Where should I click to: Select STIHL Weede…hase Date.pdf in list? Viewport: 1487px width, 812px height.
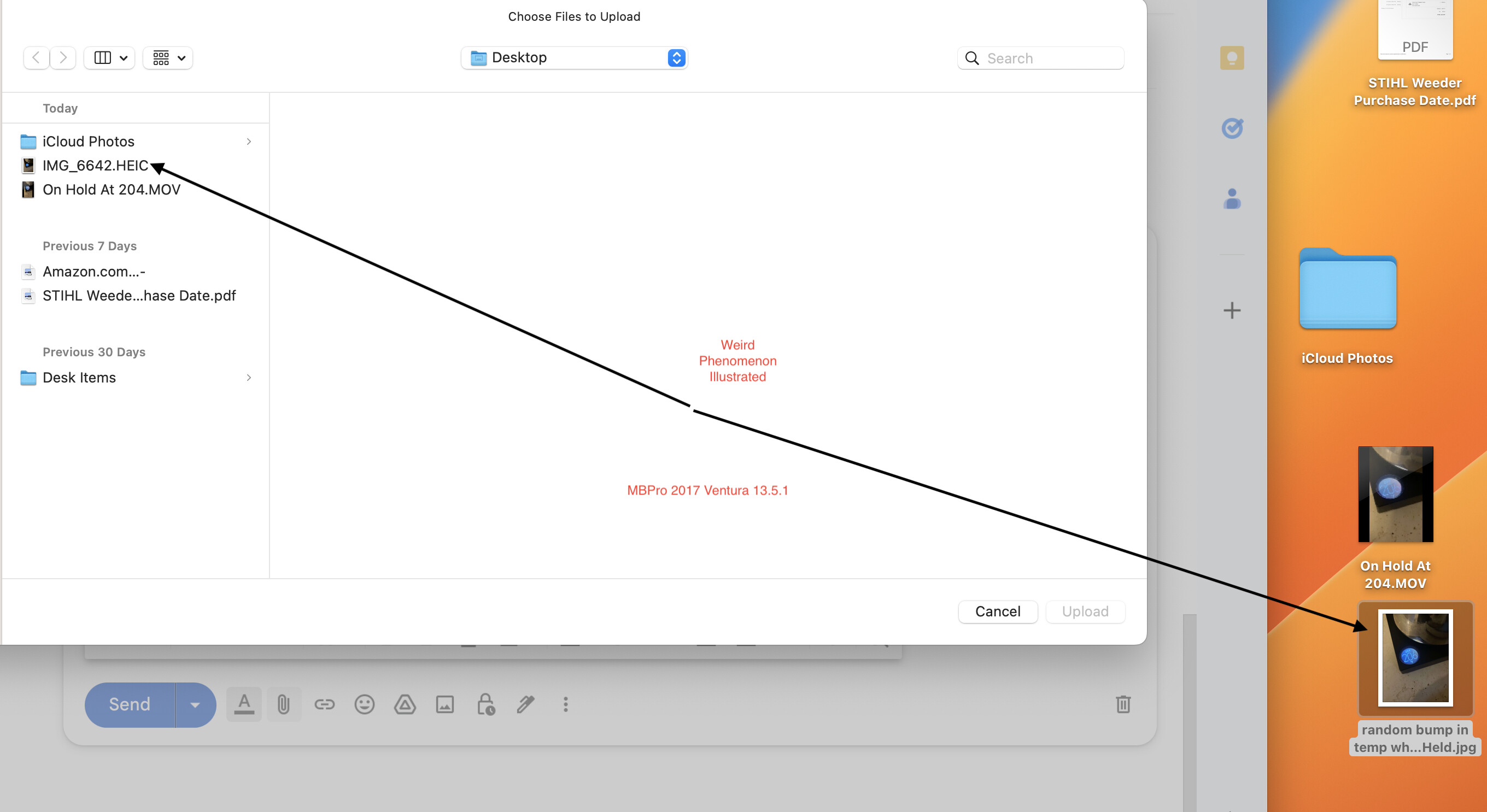[136, 296]
